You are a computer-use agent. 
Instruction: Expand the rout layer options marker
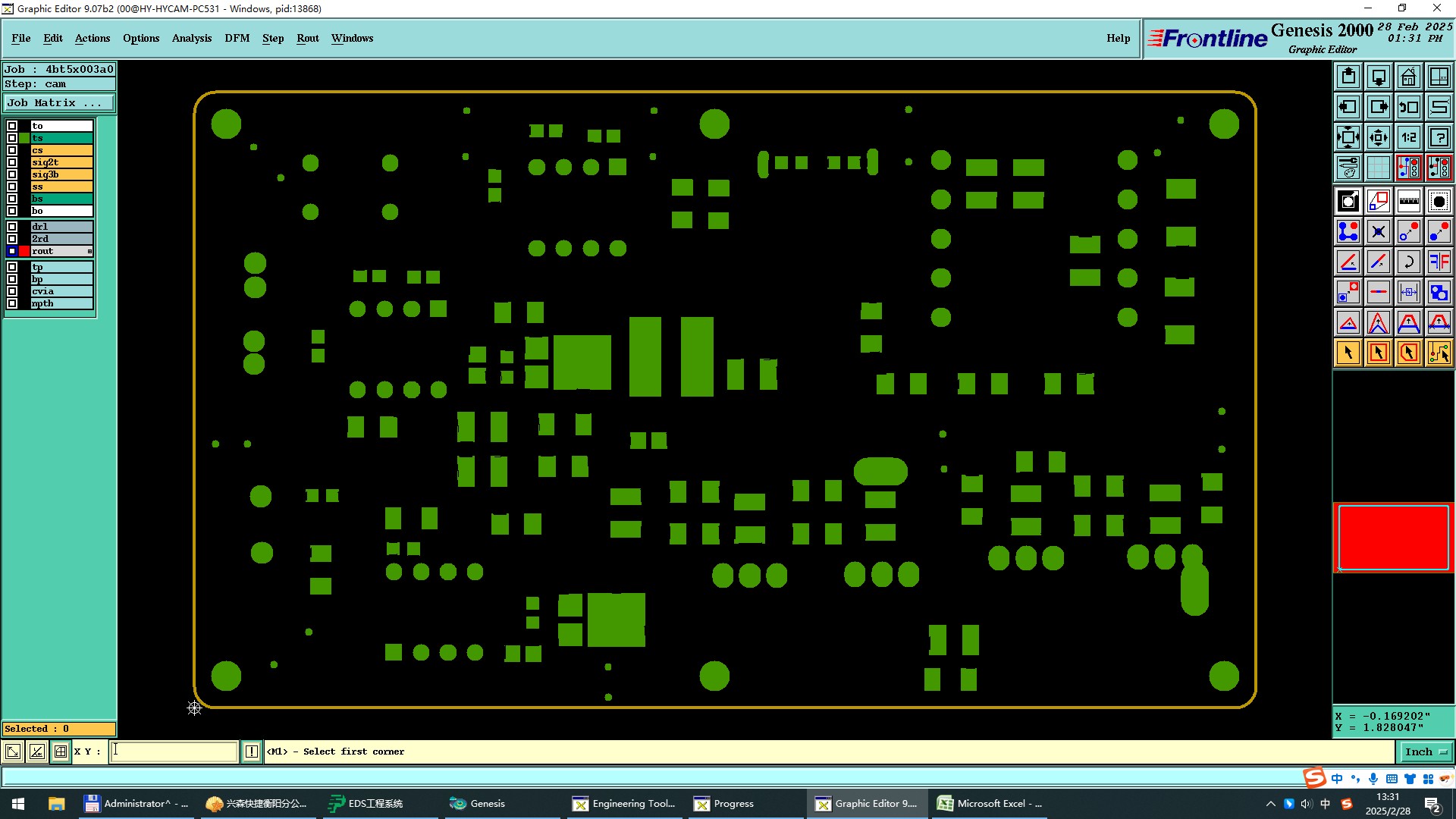(89, 251)
